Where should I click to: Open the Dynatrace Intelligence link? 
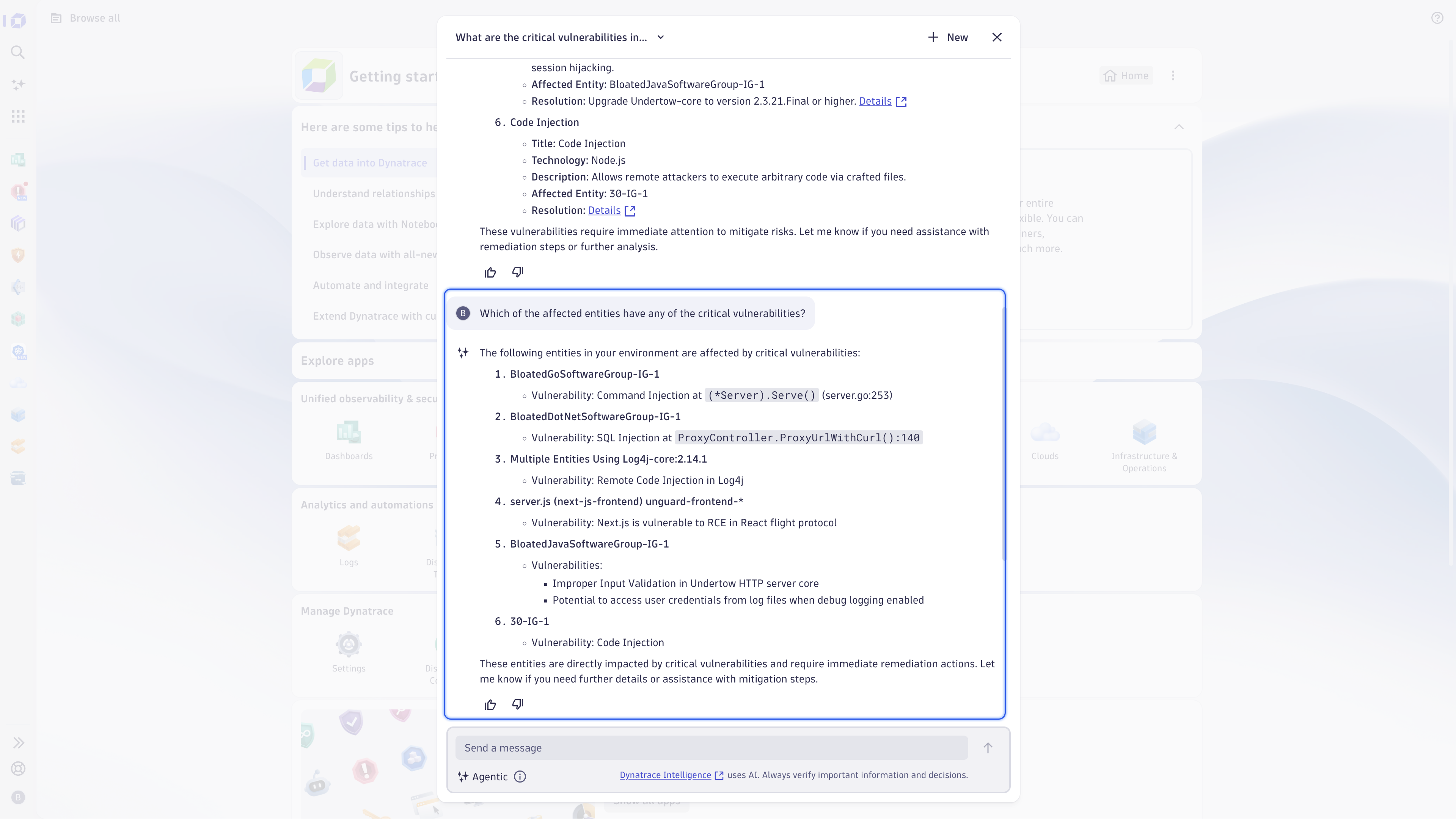pos(665,775)
